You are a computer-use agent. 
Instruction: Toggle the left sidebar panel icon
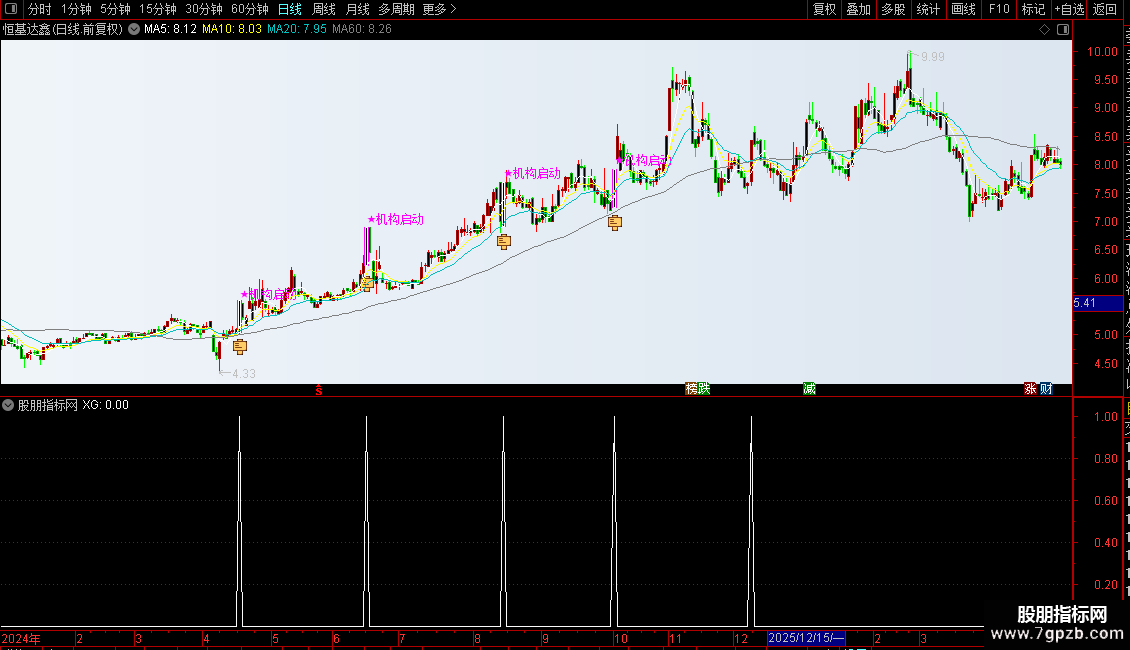(11, 9)
